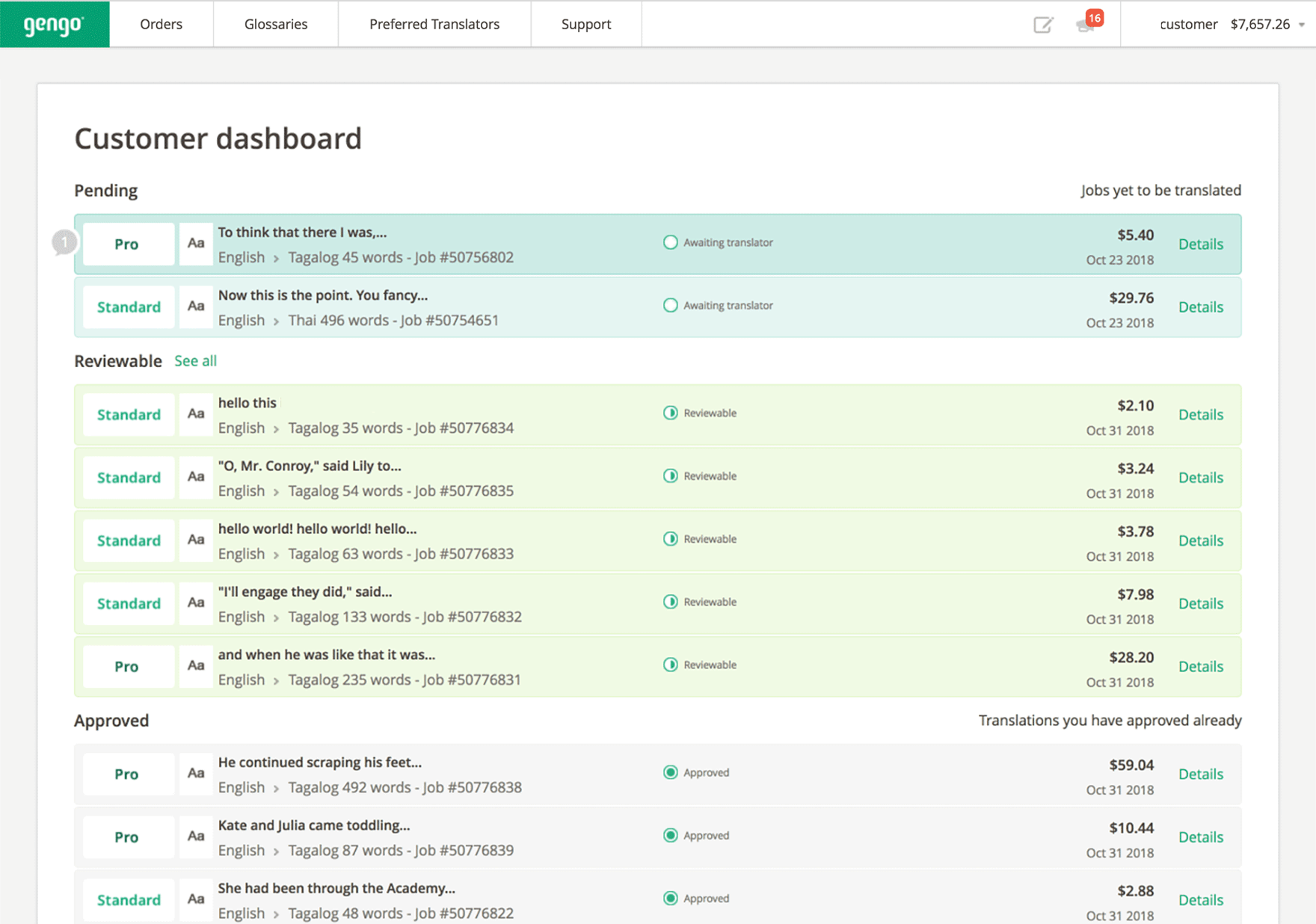The image size is (1316, 924).
Task: Expand the customer account dropdown arrow
Action: click(x=1302, y=25)
